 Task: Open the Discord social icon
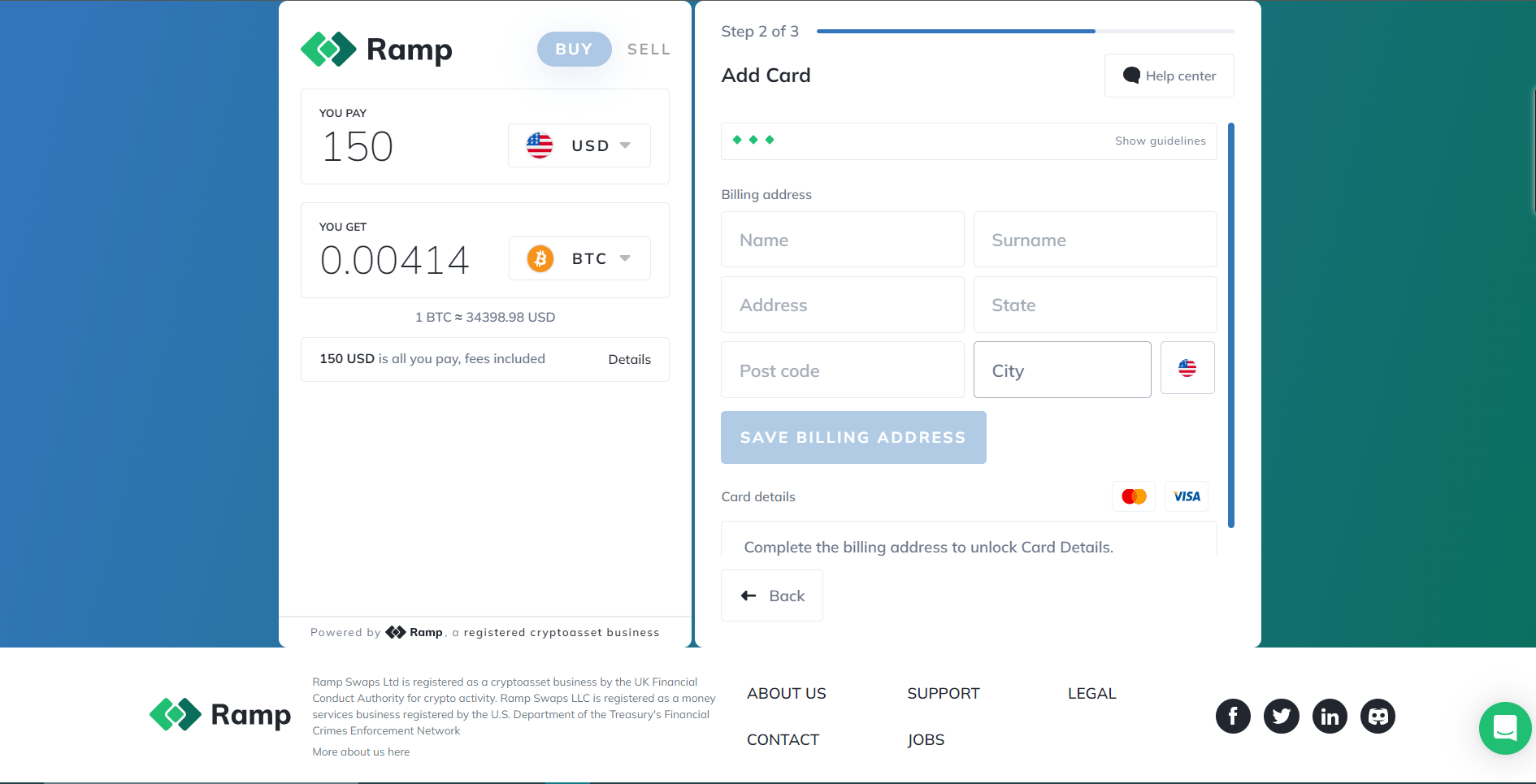tap(1378, 716)
